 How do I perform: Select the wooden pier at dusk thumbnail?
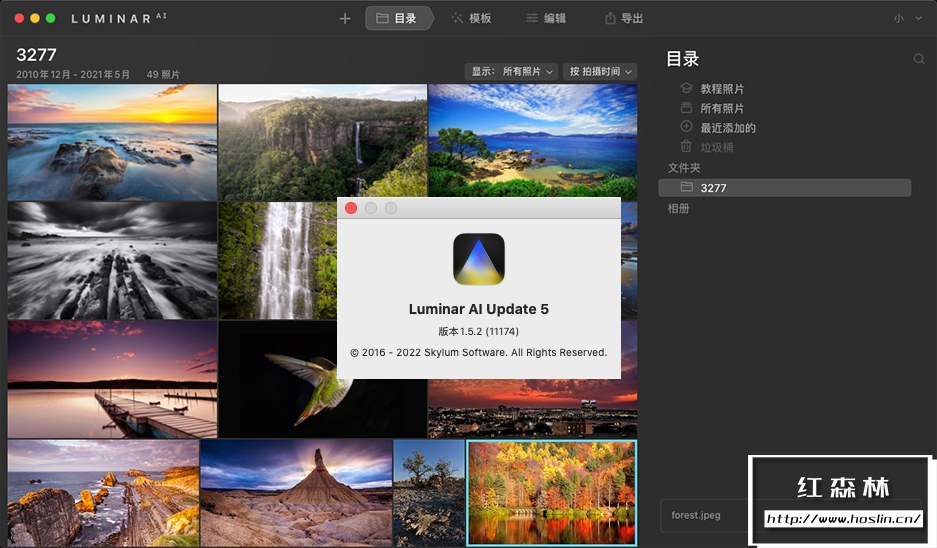112,379
